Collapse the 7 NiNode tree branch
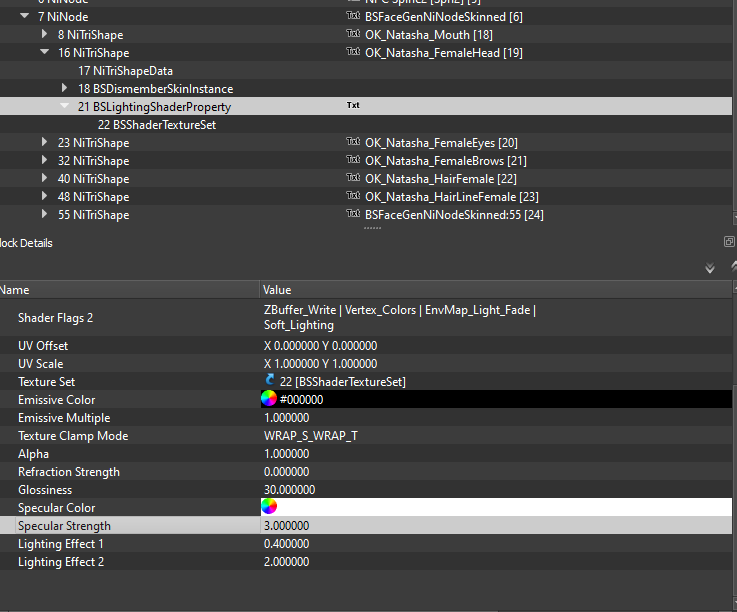The width and height of the screenshot is (737, 612). point(24,16)
